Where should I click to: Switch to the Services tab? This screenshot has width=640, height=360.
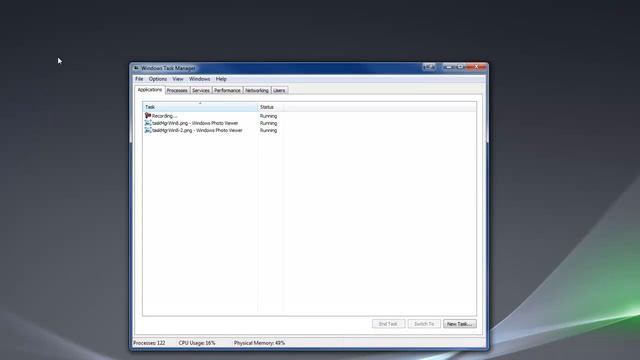pyautogui.click(x=201, y=91)
